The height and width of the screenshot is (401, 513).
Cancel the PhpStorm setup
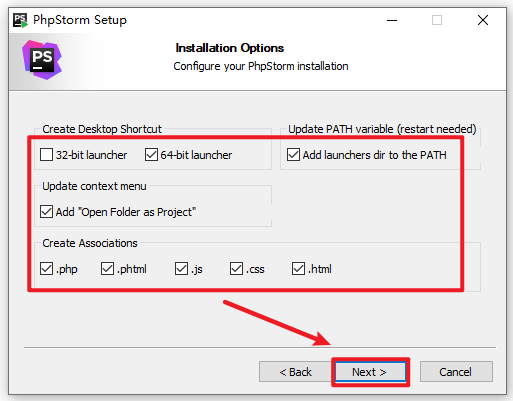pyautogui.click(x=456, y=372)
